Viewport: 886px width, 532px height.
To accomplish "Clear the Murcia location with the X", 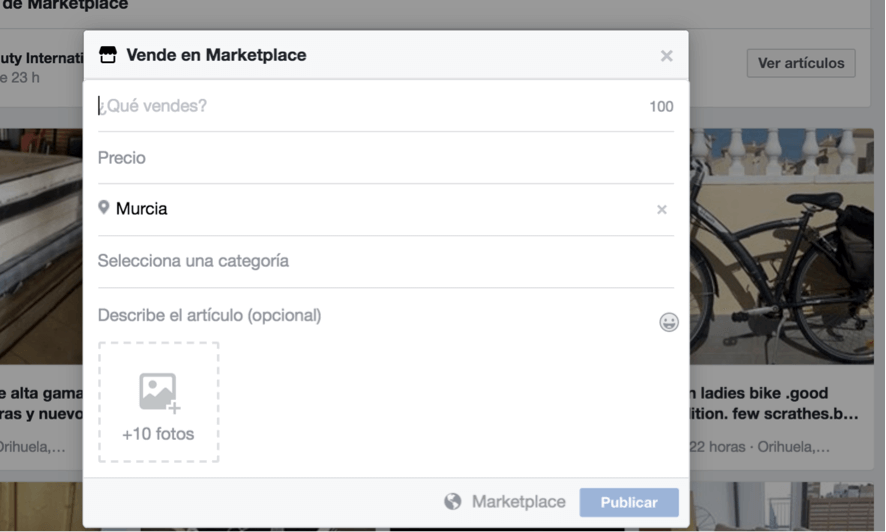I will pos(662,210).
